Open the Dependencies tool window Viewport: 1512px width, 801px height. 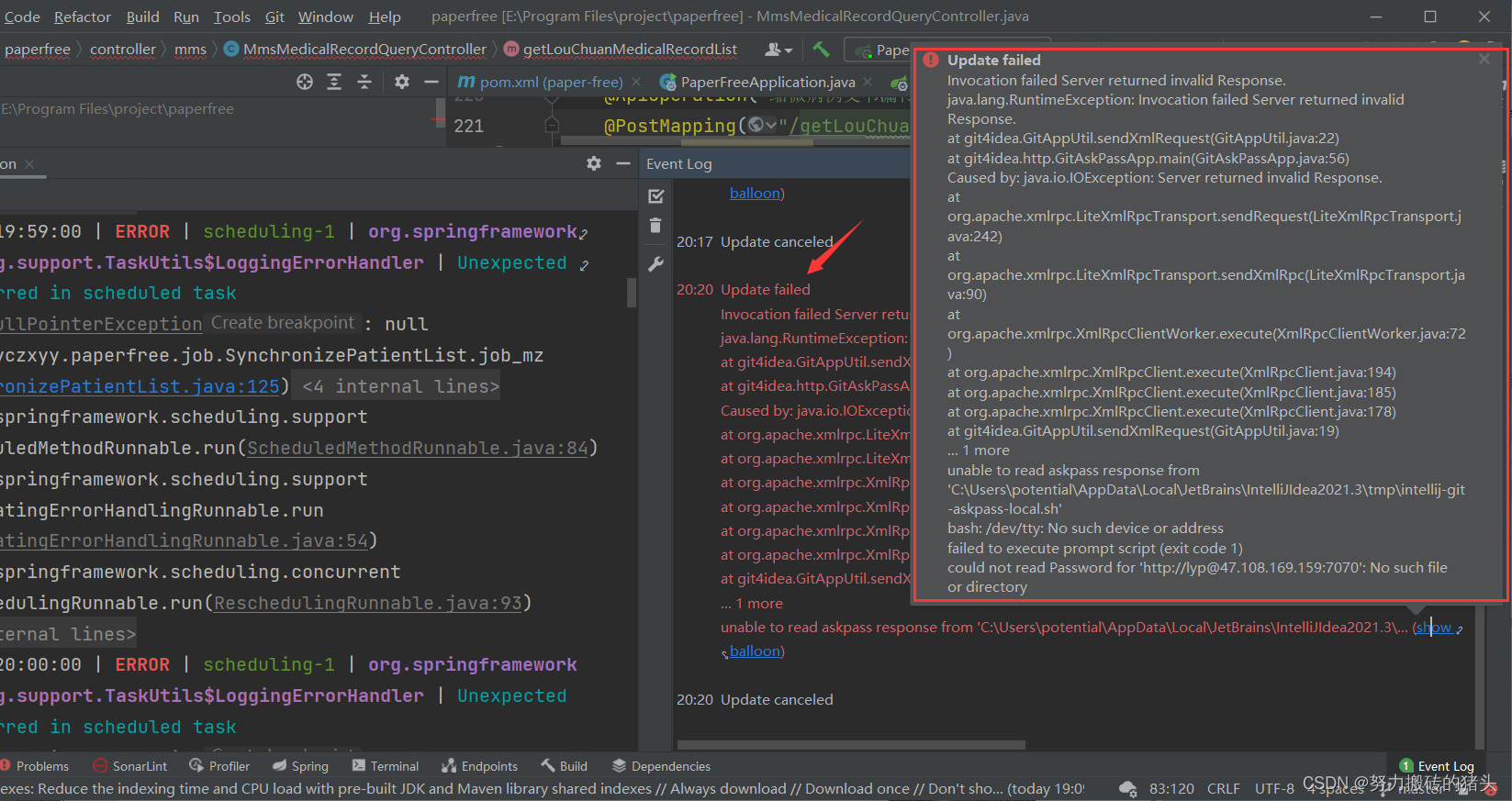[x=661, y=766]
